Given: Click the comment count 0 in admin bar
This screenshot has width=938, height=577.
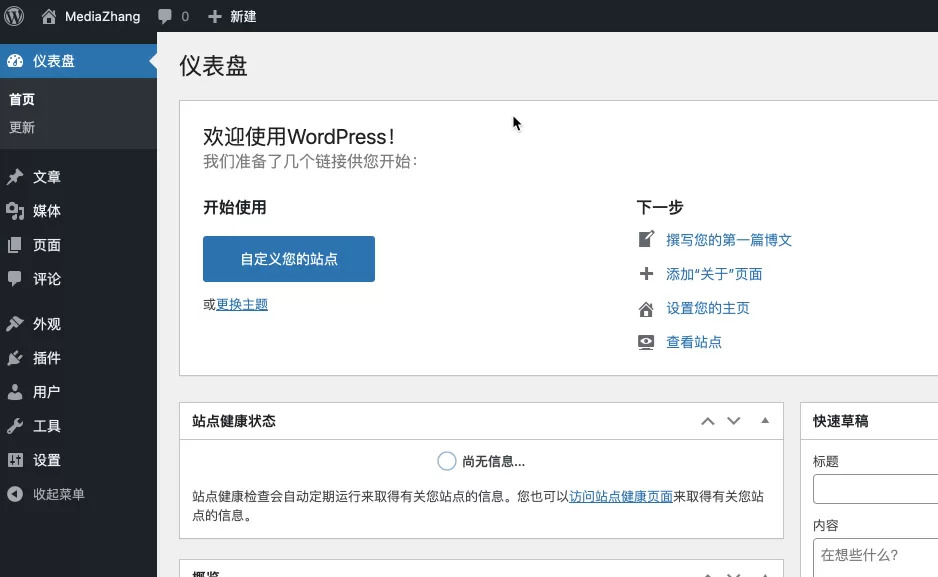Looking at the screenshot, I should 185,17.
